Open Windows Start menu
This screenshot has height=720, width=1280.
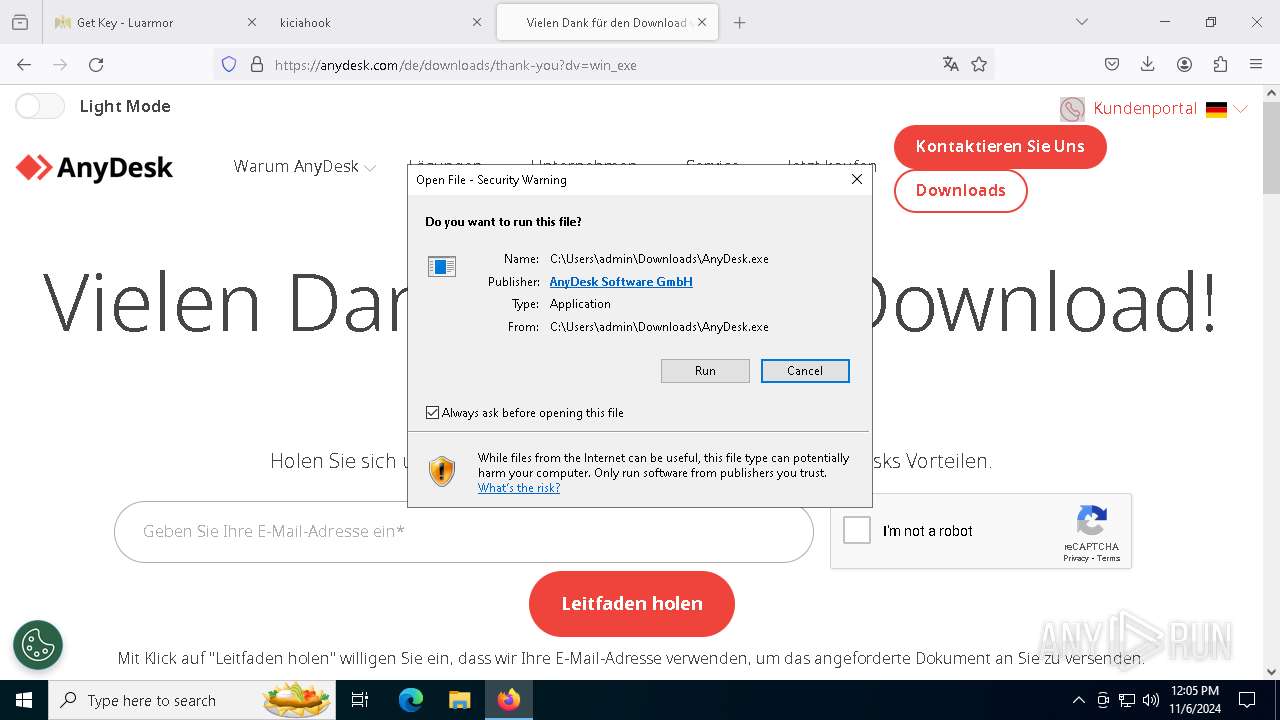coord(24,700)
